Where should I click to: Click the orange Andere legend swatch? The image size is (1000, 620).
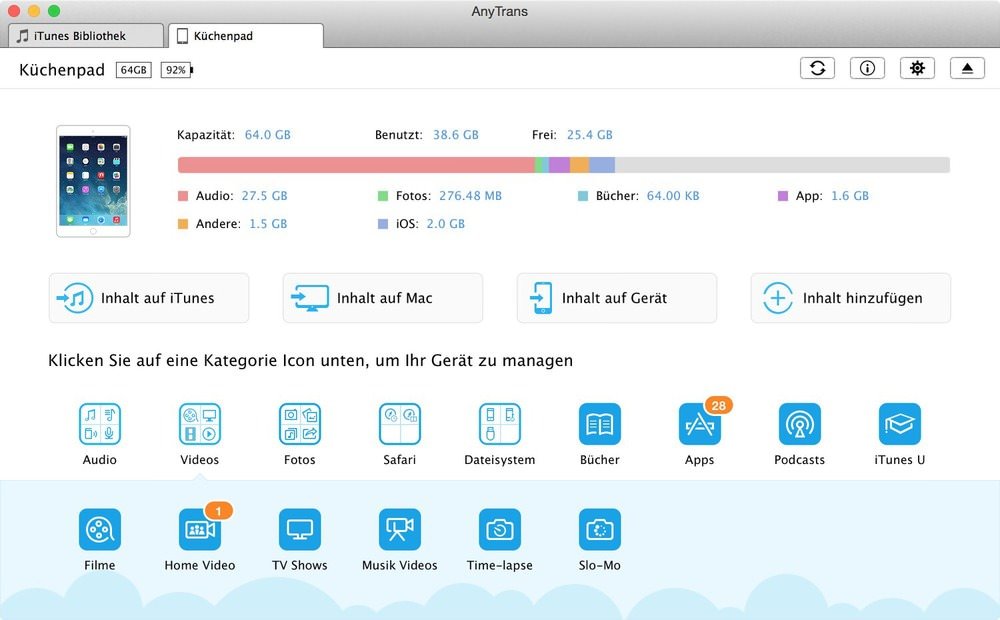tap(183, 224)
